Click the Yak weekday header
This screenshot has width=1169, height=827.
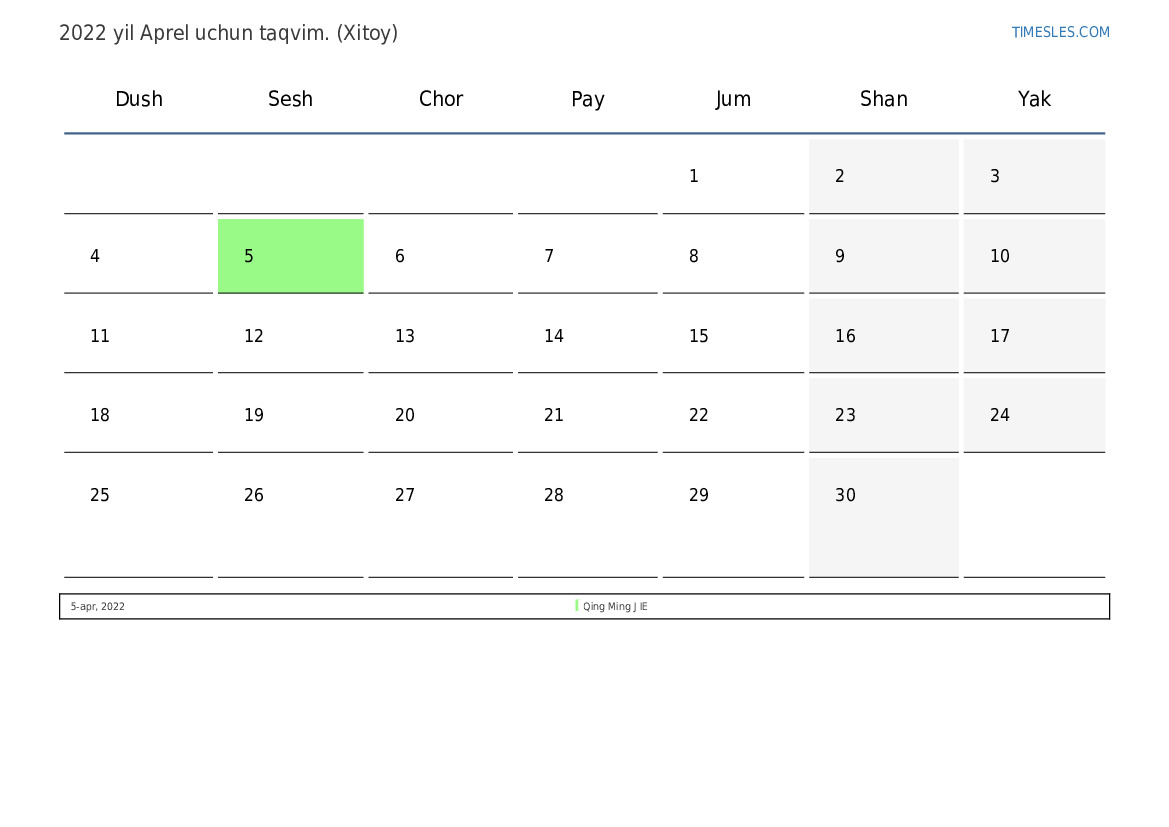(x=1034, y=99)
